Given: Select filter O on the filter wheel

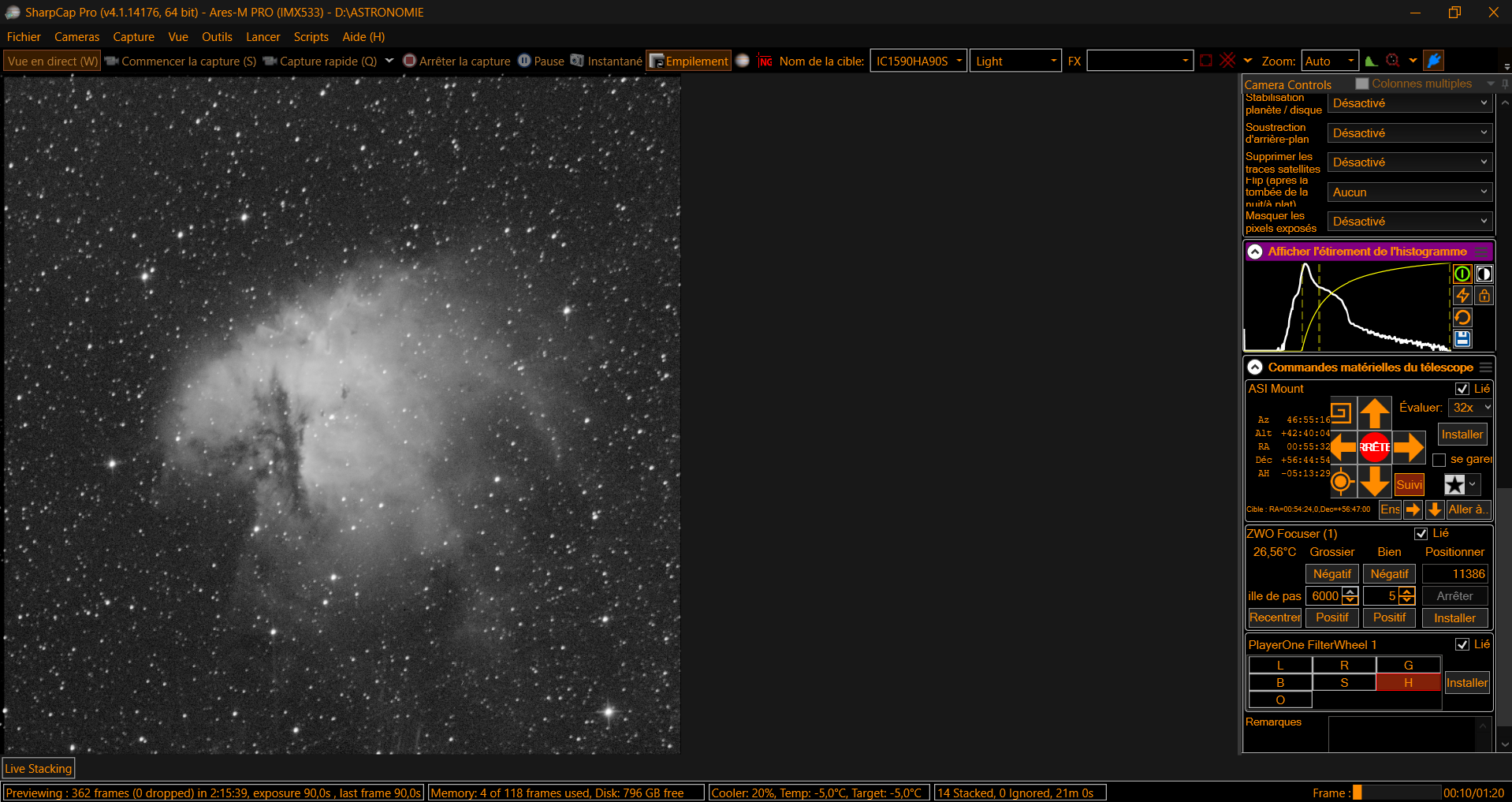Looking at the screenshot, I should [x=1280, y=700].
